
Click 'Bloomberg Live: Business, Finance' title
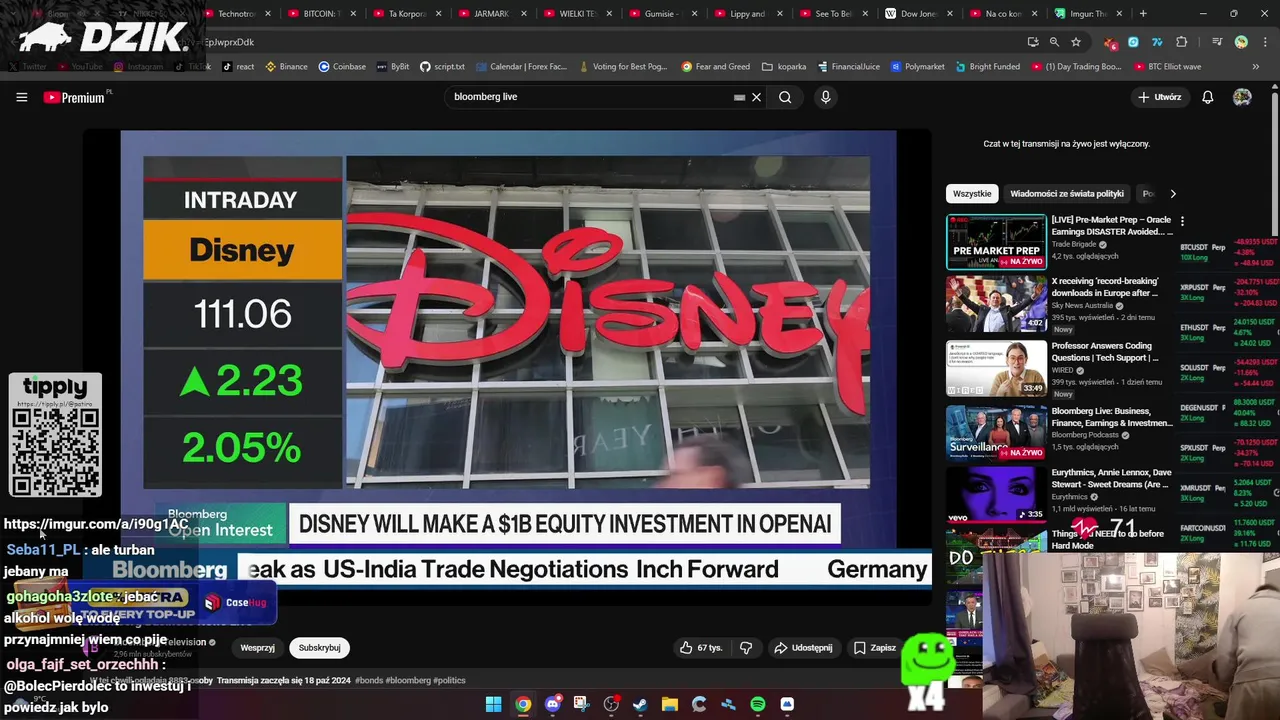(1111, 417)
